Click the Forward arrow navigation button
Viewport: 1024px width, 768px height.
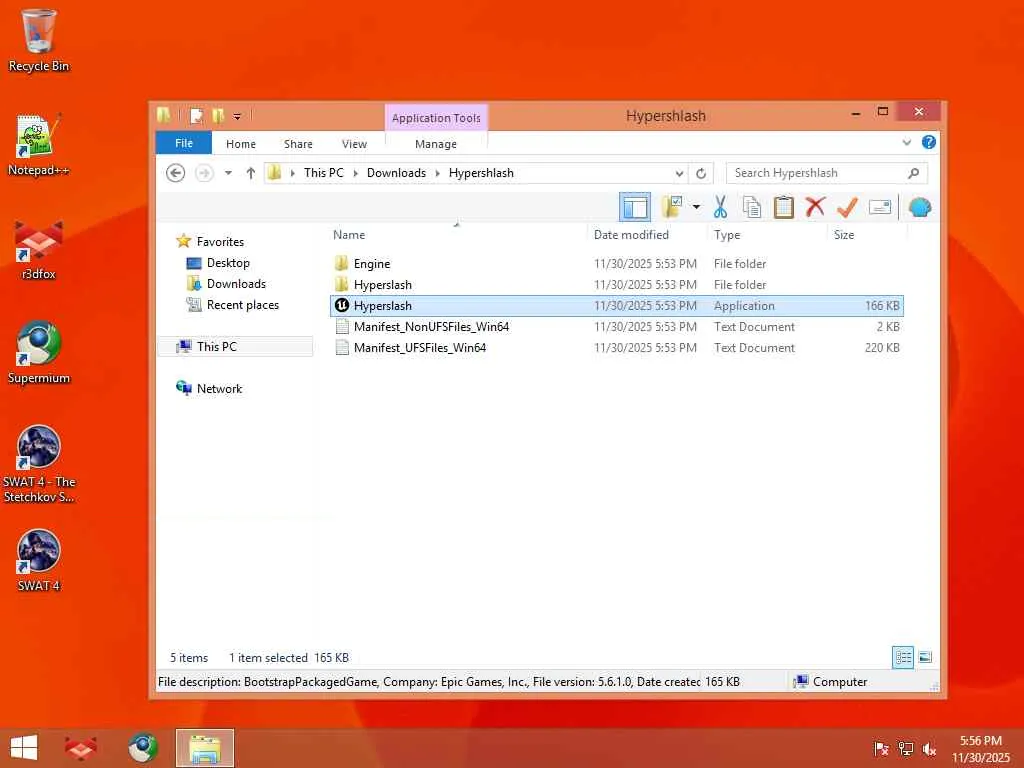(x=204, y=173)
